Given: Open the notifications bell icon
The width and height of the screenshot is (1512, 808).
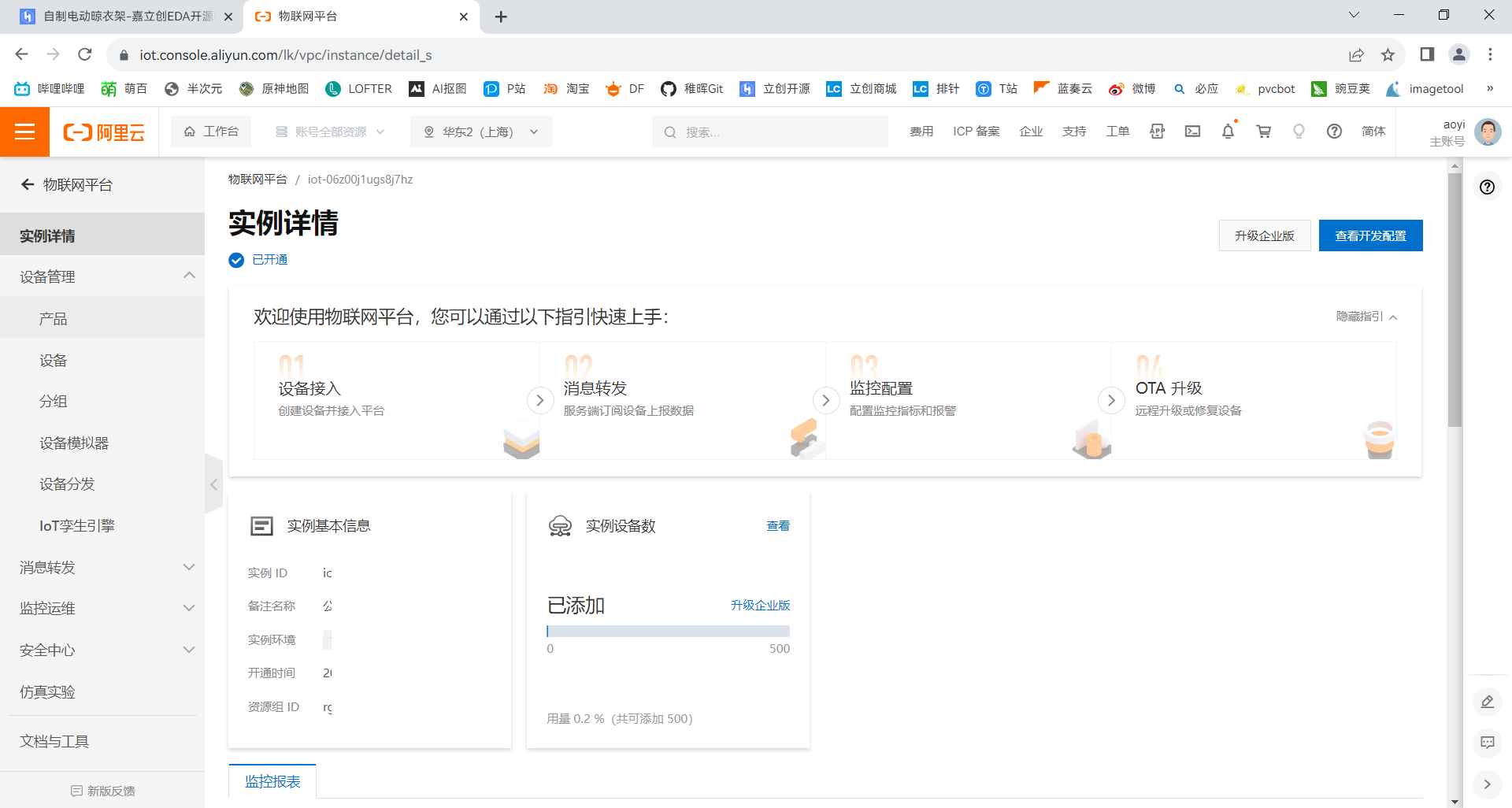Looking at the screenshot, I should click(x=1228, y=132).
